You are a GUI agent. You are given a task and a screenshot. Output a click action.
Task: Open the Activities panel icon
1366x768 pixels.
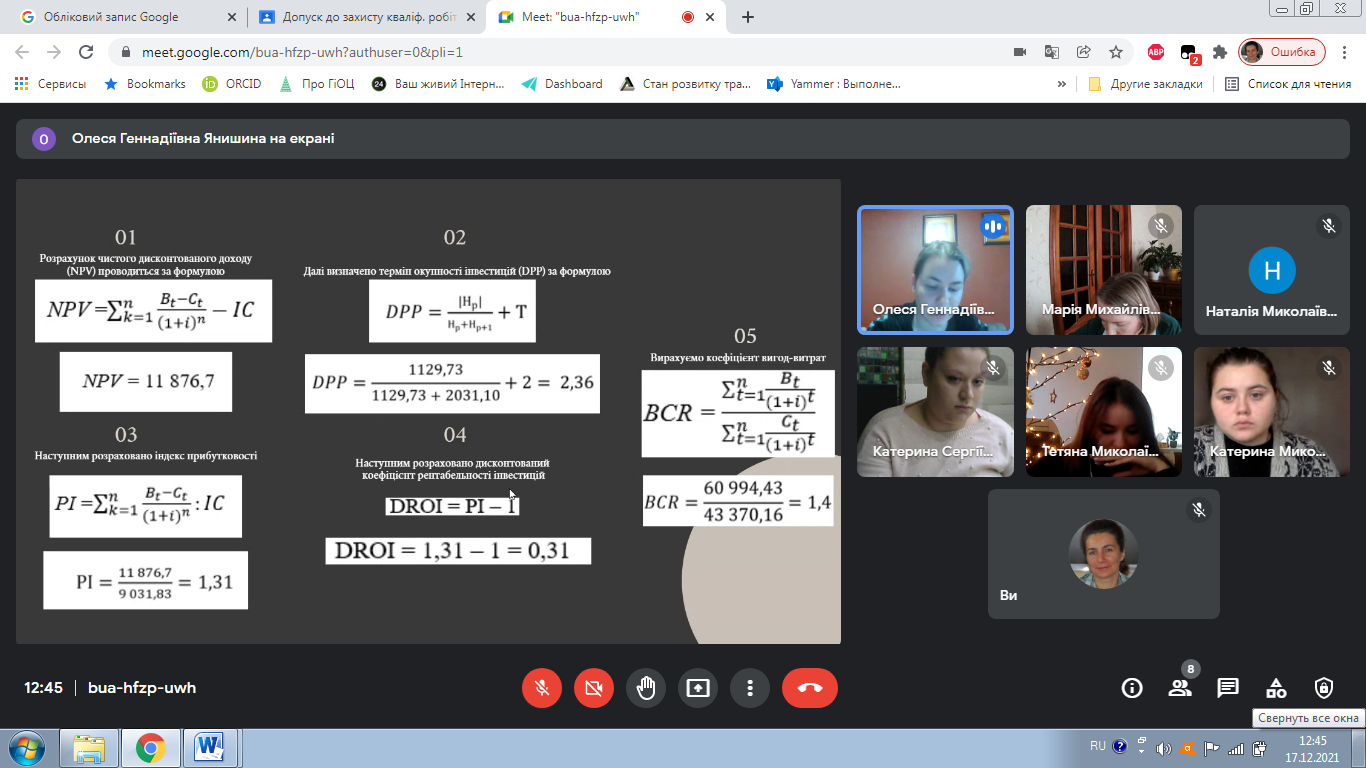1276,688
